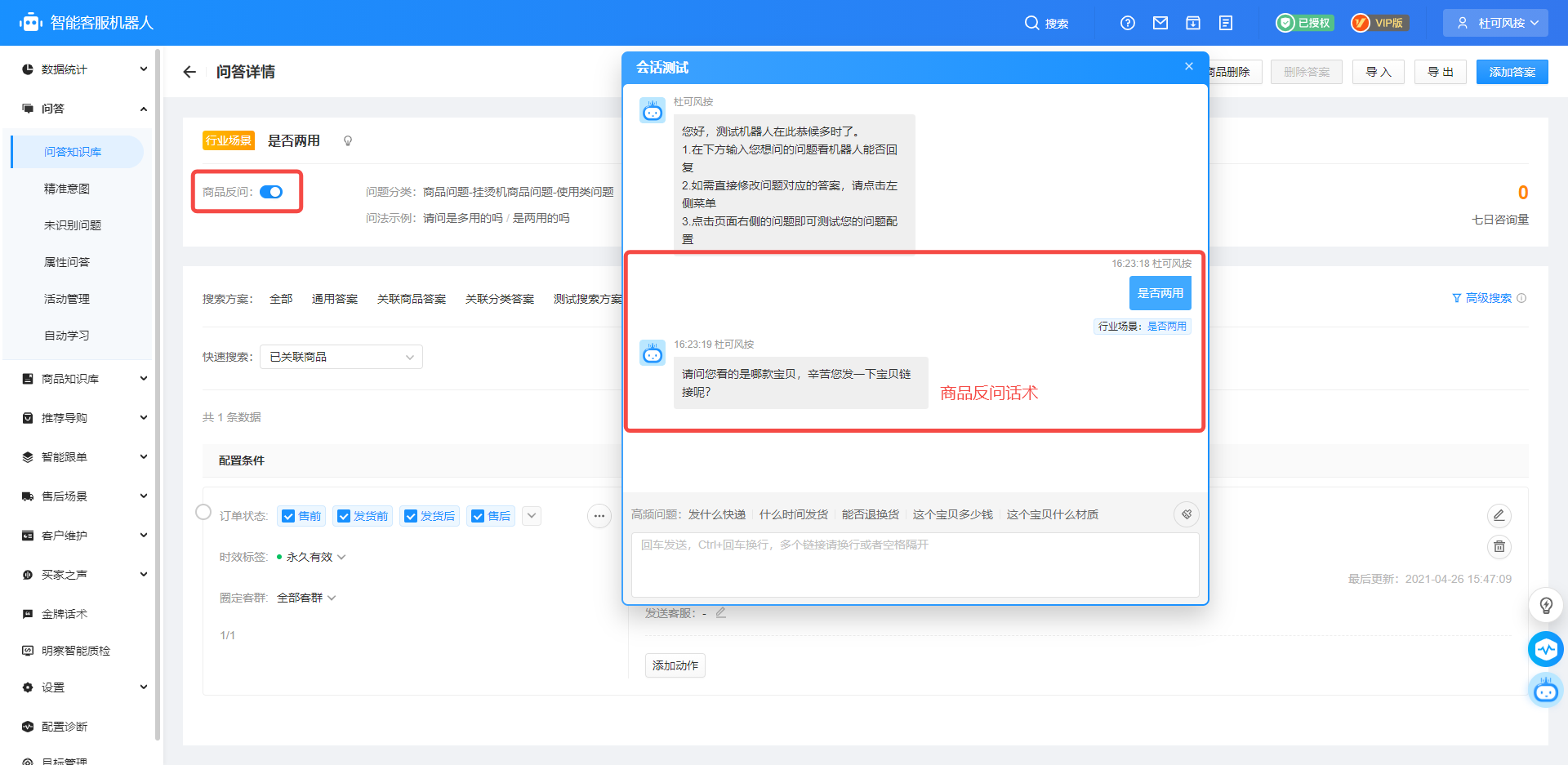The height and width of the screenshot is (765, 1568).
Task: Focus the chat message input box
Action: tap(915, 565)
